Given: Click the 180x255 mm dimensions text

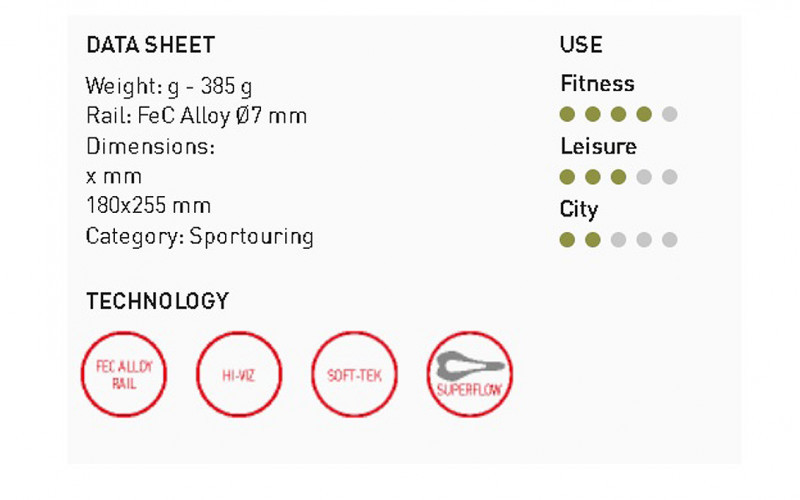Looking at the screenshot, I should [147, 207].
